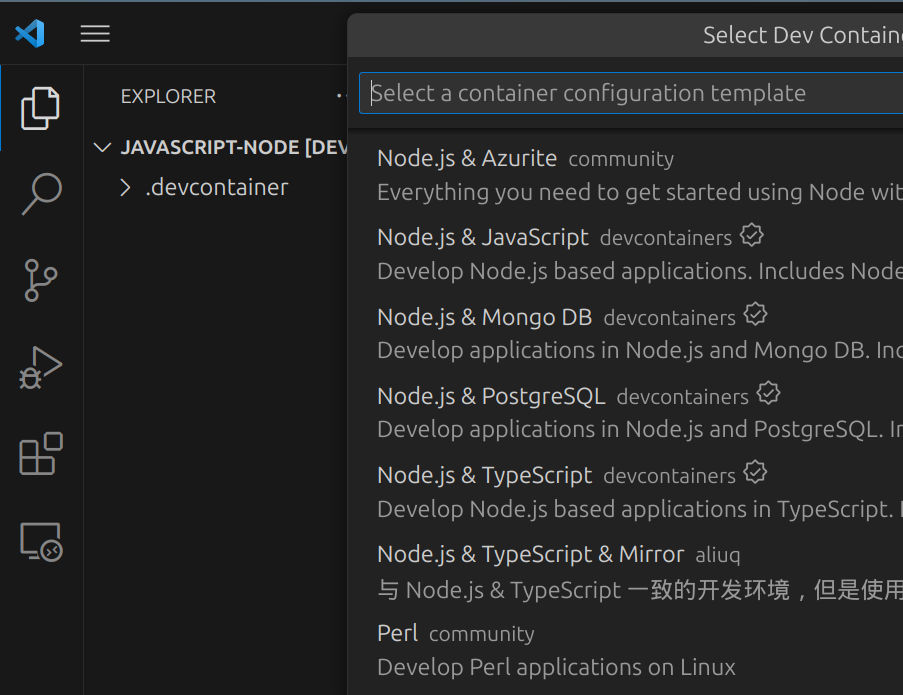Click the verified badge beside Node.js & PostgreSQL
The image size is (903, 695).
(x=768, y=394)
